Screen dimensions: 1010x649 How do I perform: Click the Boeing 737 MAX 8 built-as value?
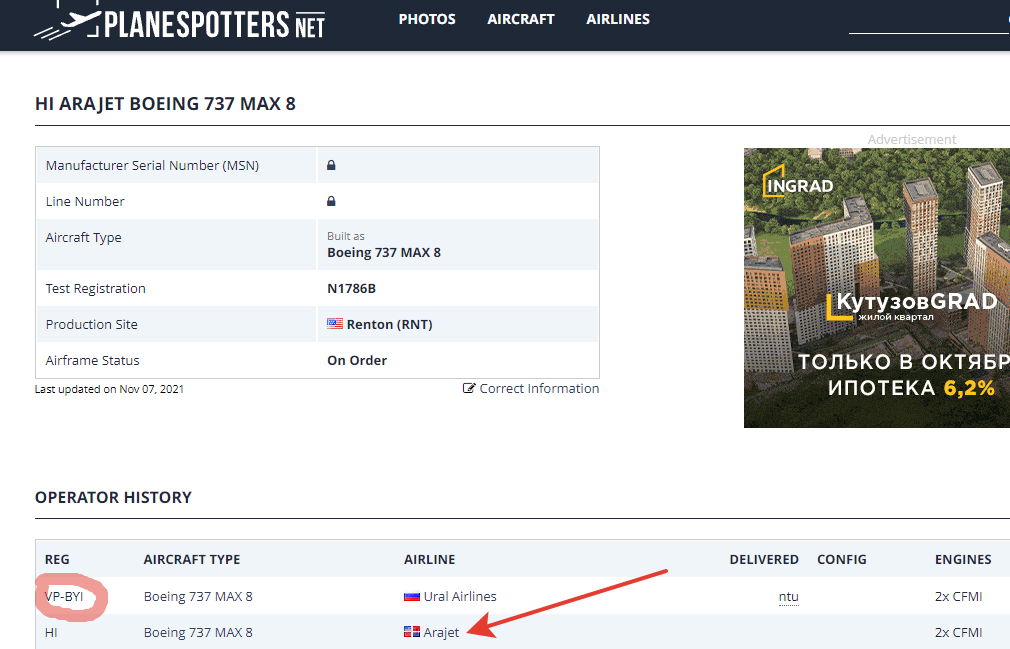coord(384,252)
